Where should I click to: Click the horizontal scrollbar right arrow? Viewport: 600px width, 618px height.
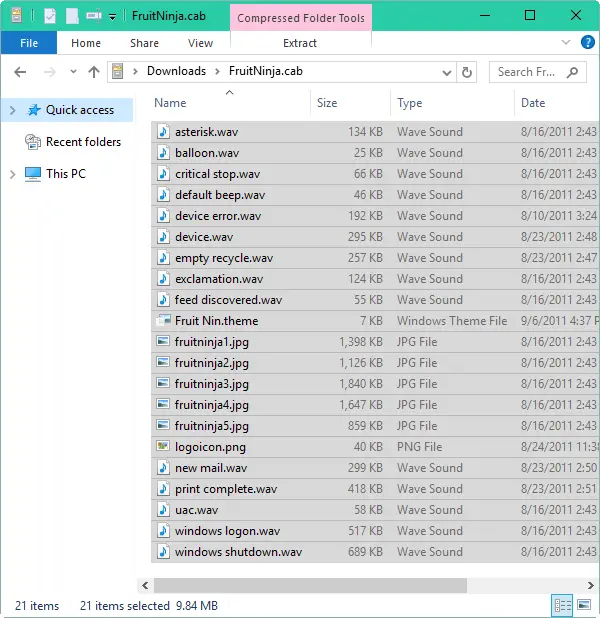591,586
